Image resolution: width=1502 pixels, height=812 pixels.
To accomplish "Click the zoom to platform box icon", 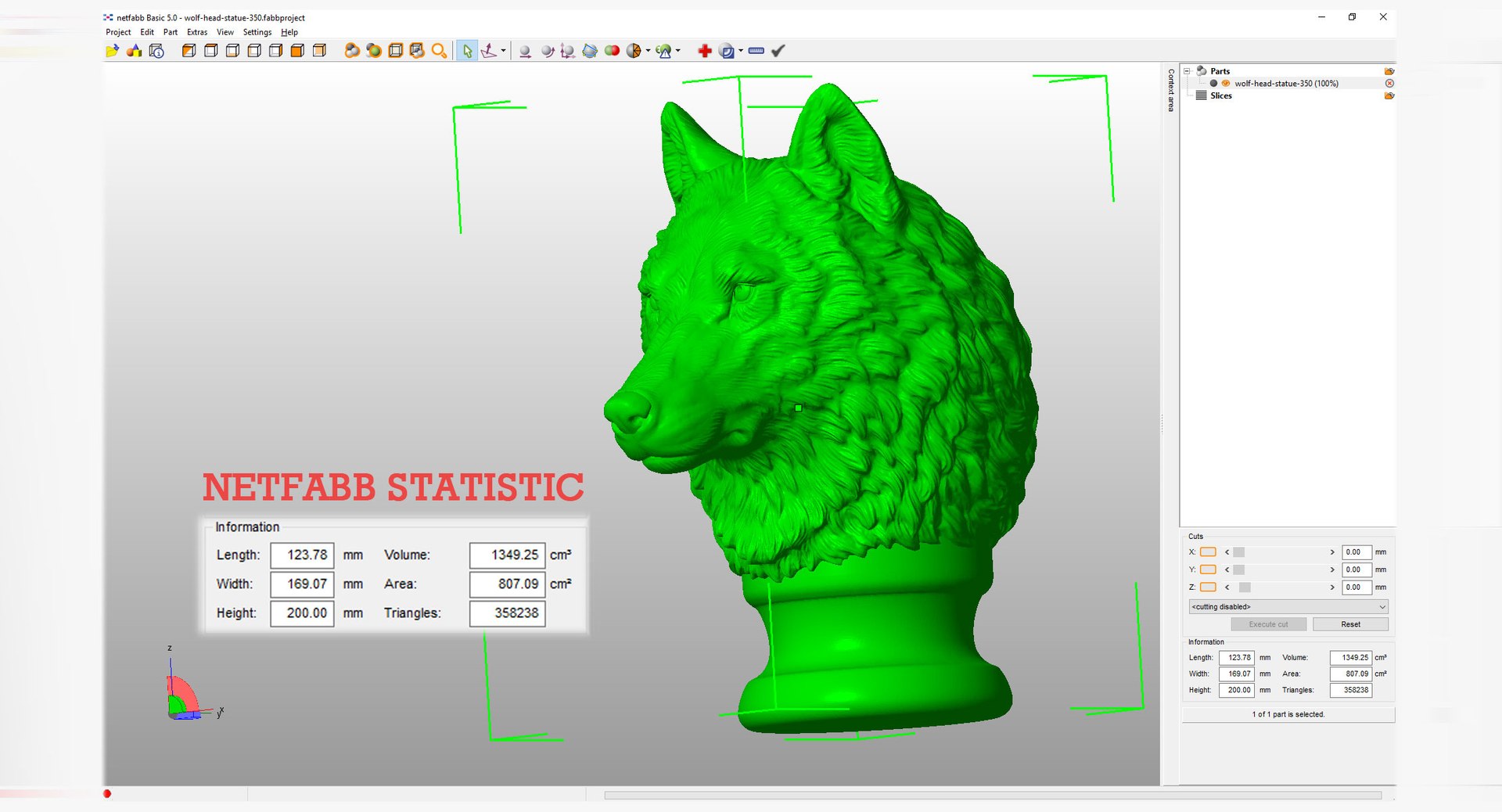I will pyautogui.click(x=396, y=51).
